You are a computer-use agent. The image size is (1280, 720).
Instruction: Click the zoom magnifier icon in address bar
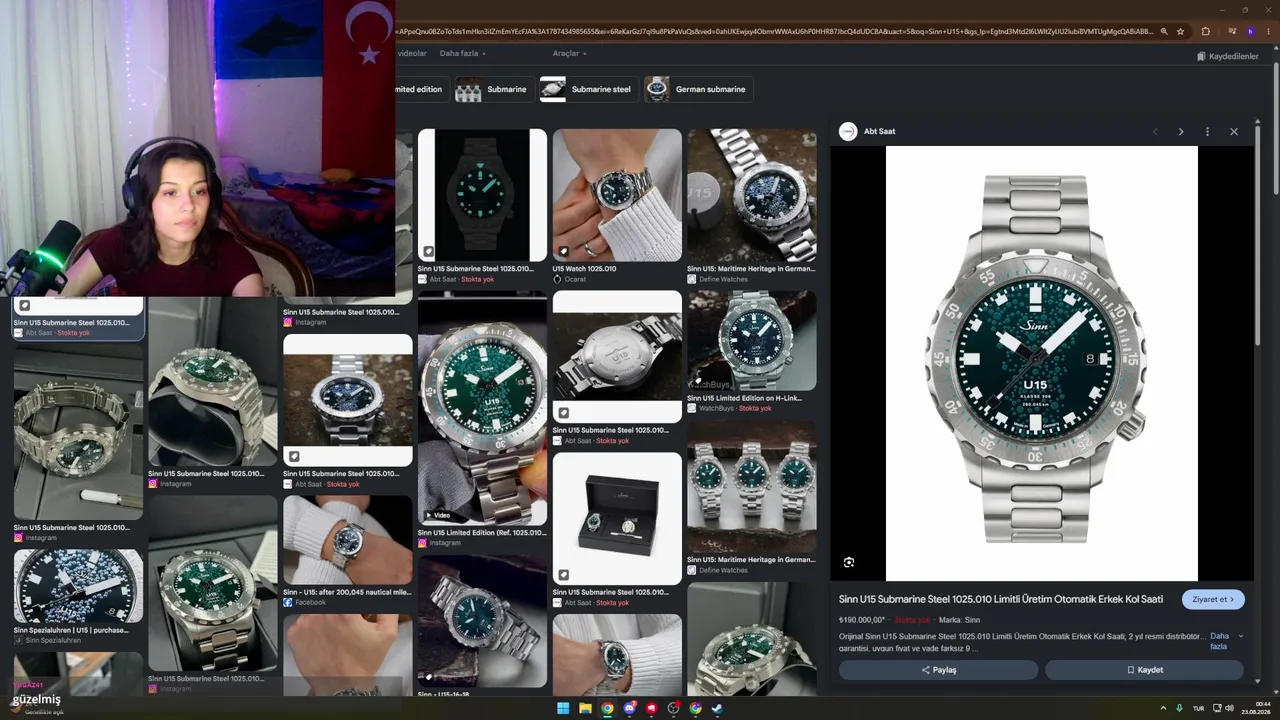tap(1164, 32)
